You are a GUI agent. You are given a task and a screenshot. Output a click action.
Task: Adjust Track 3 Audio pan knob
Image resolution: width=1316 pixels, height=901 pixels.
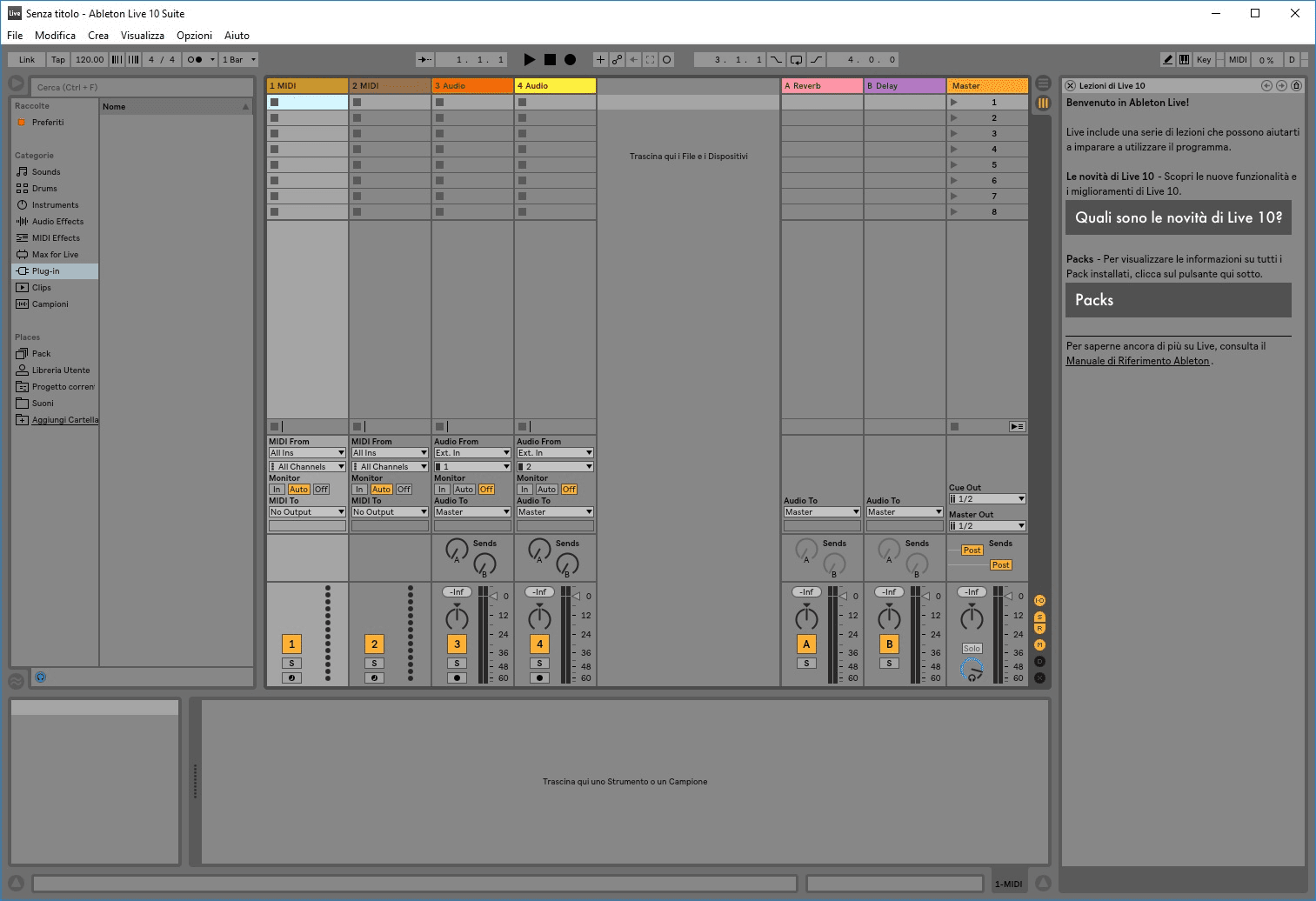pyautogui.click(x=457, y=617)
